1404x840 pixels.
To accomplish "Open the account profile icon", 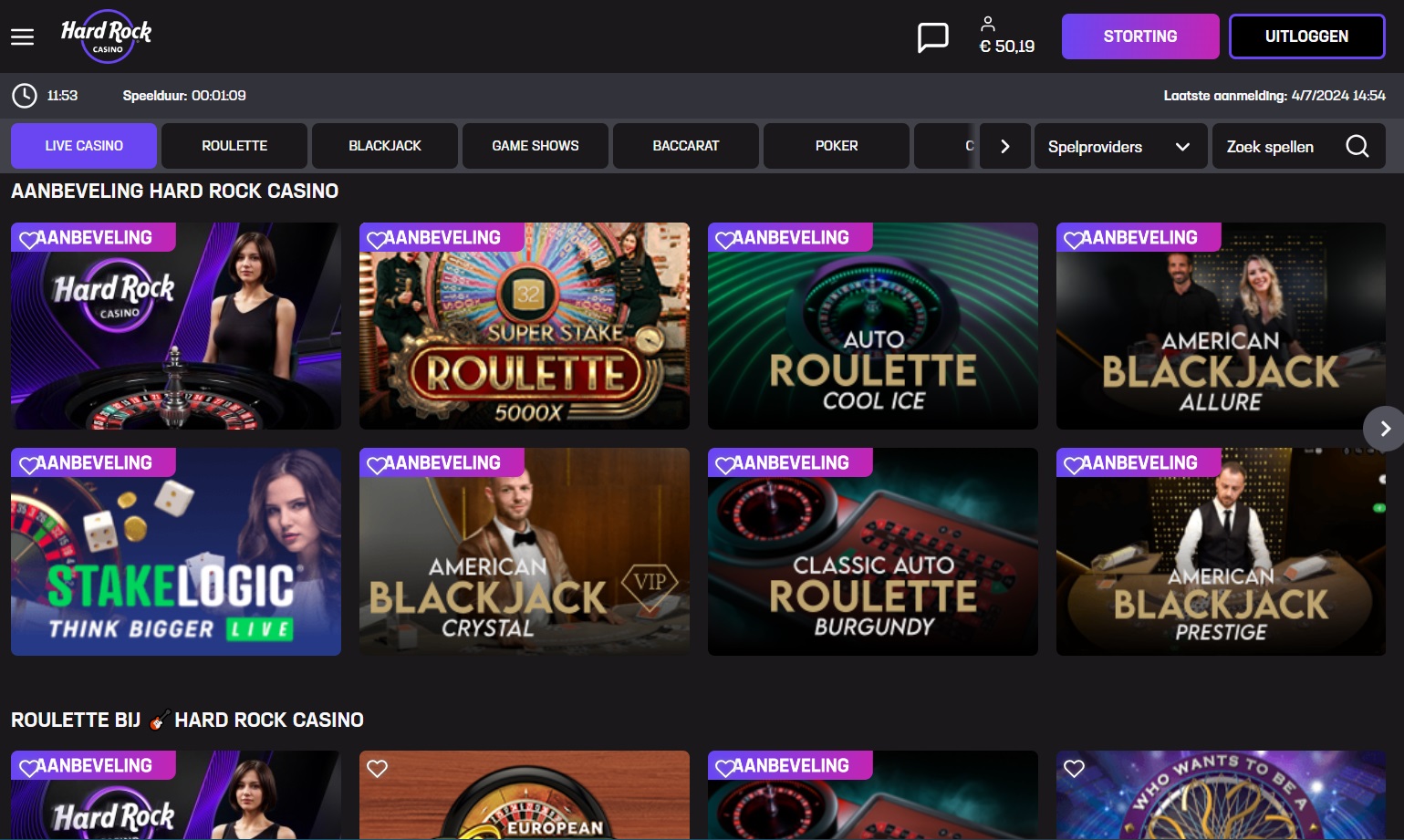I will pos(987,24).
